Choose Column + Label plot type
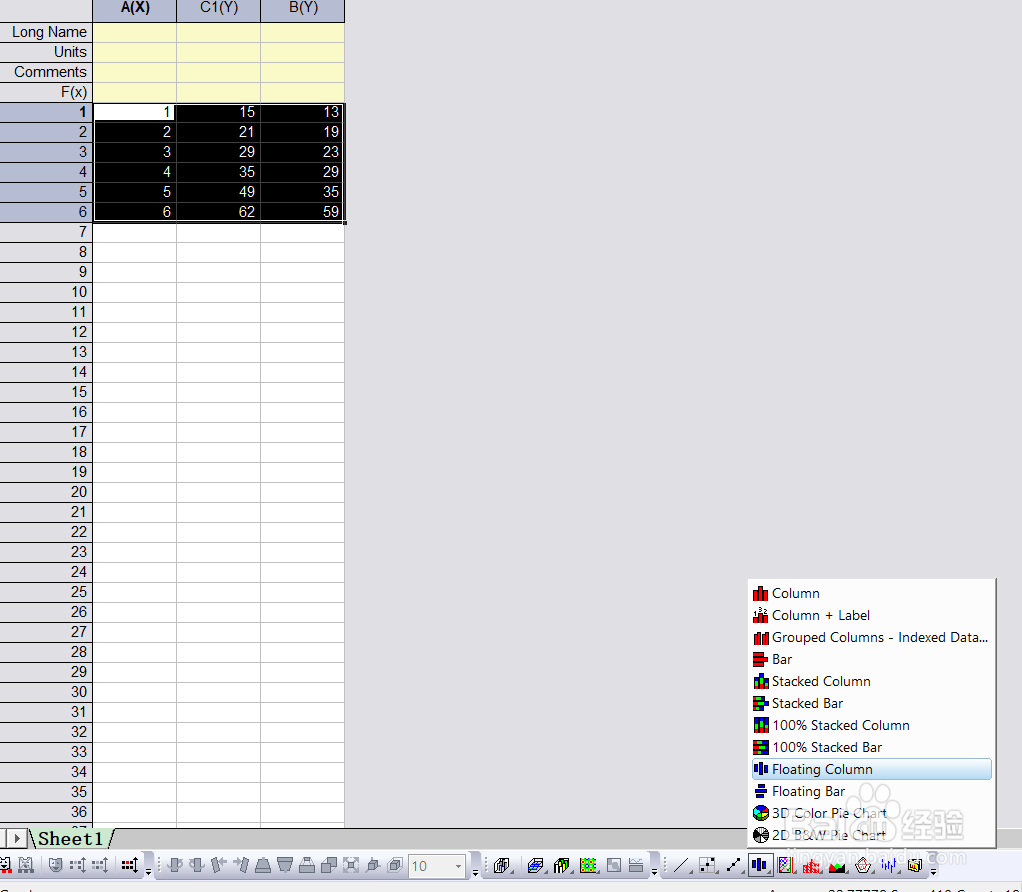The image size is (1022, 892). click(871, 615)
